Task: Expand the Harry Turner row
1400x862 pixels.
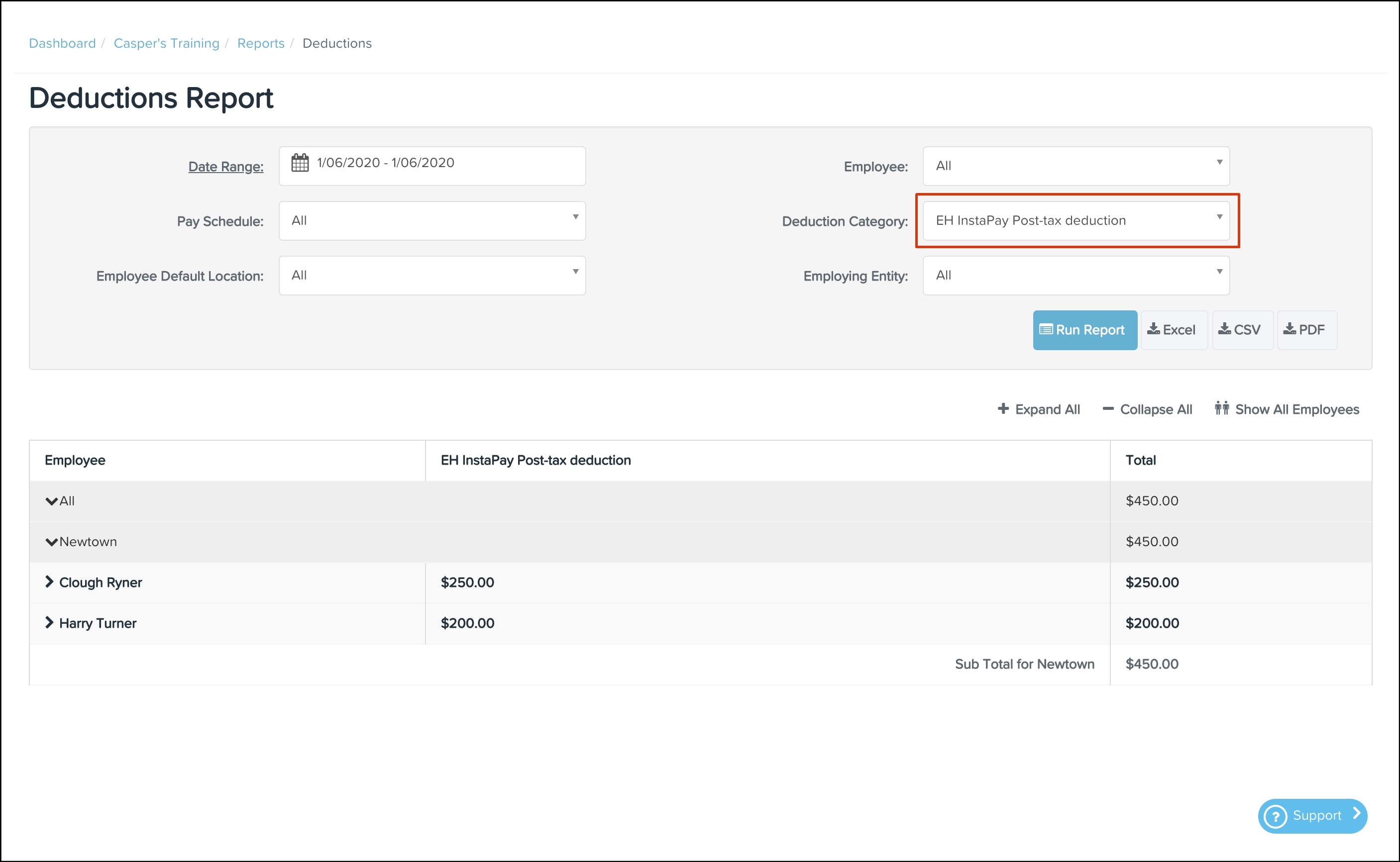Action: pyautogui.click(x=50, y=623)
